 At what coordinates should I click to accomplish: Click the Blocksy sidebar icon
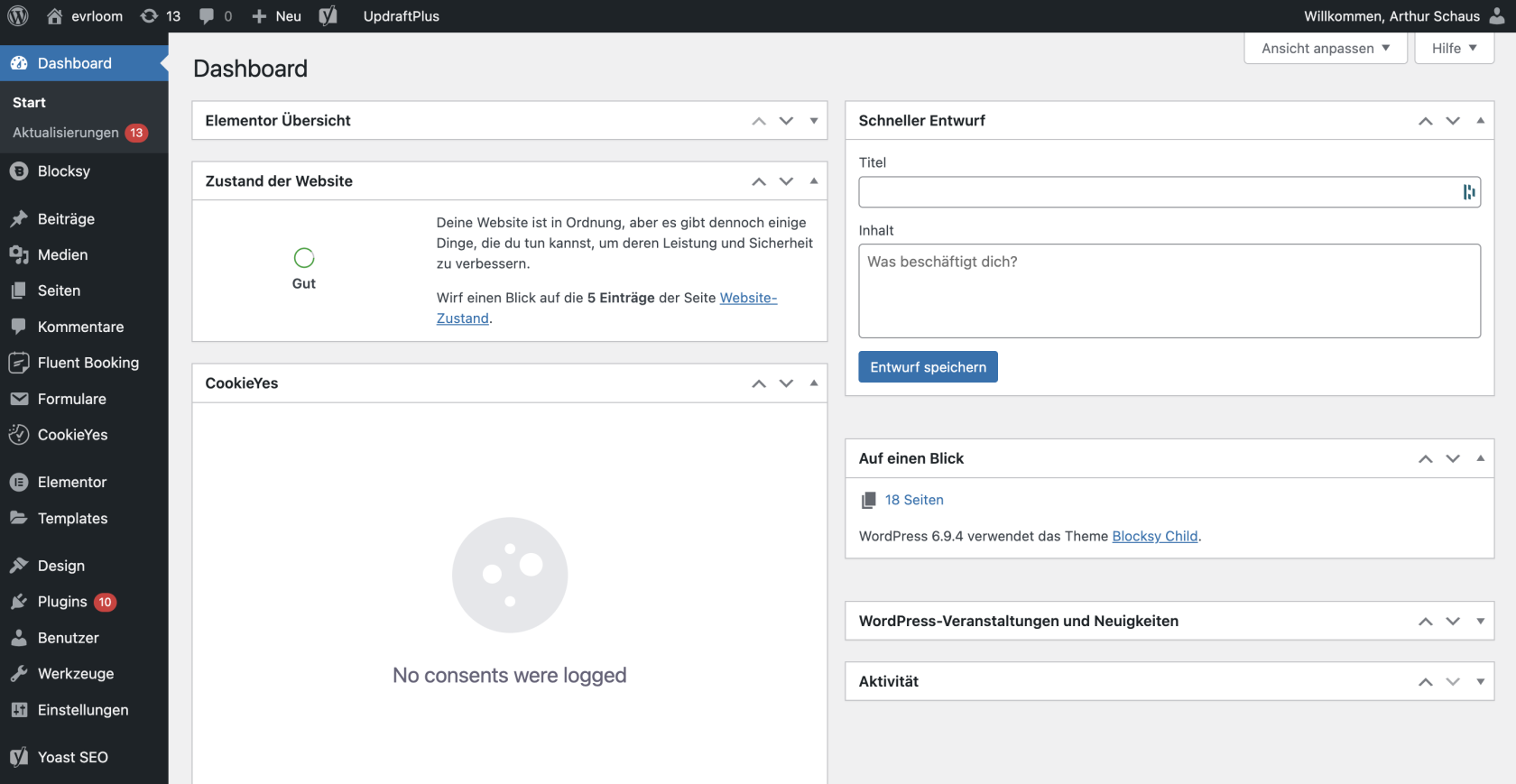[x=19, y=171]
